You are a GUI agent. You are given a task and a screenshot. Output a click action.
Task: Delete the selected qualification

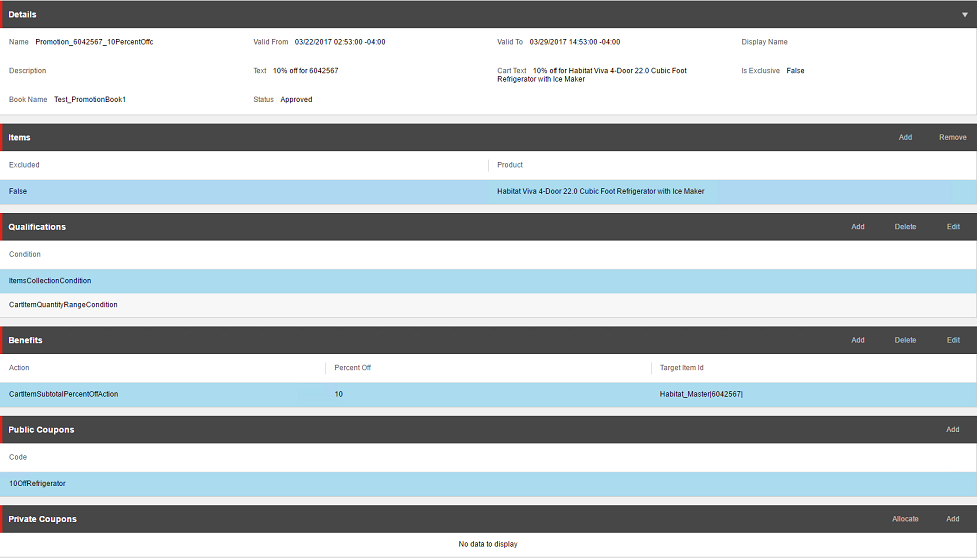pos(905,227)
